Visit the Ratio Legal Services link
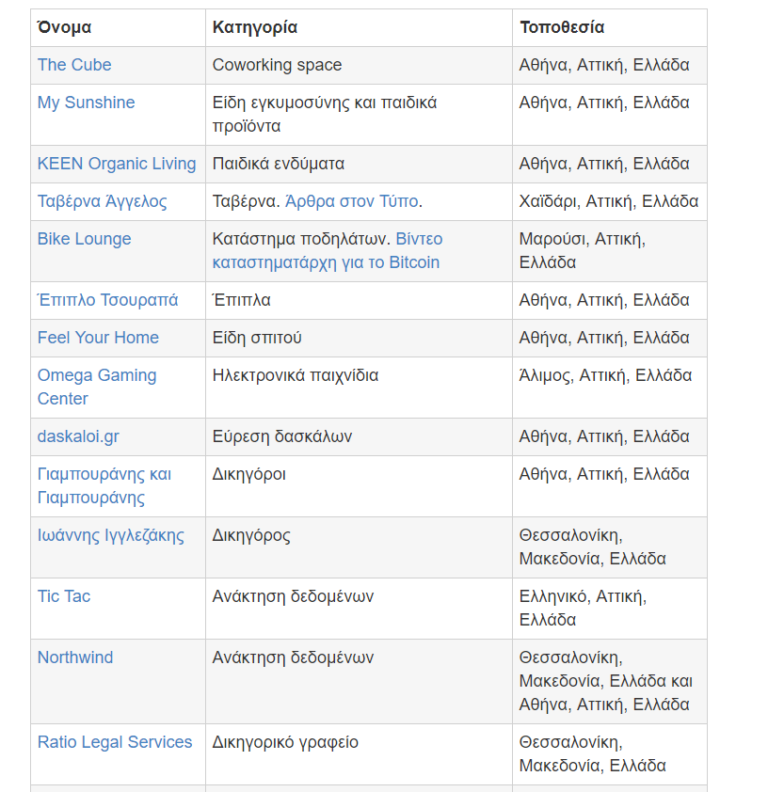Viewport: 768px width, 792px height. click(x=114, y=743)
